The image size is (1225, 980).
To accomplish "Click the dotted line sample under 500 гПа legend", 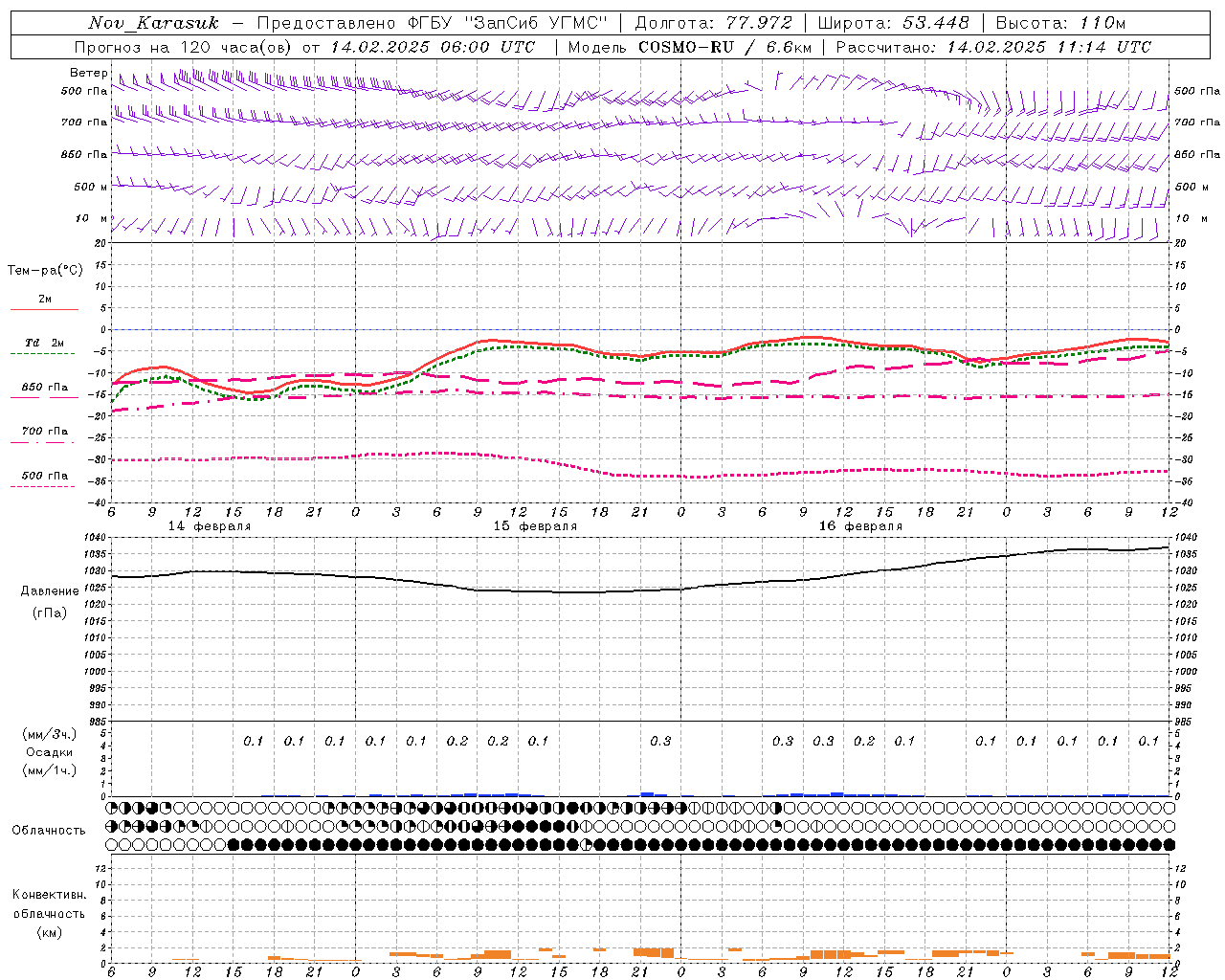I will [x=44, y=487].
